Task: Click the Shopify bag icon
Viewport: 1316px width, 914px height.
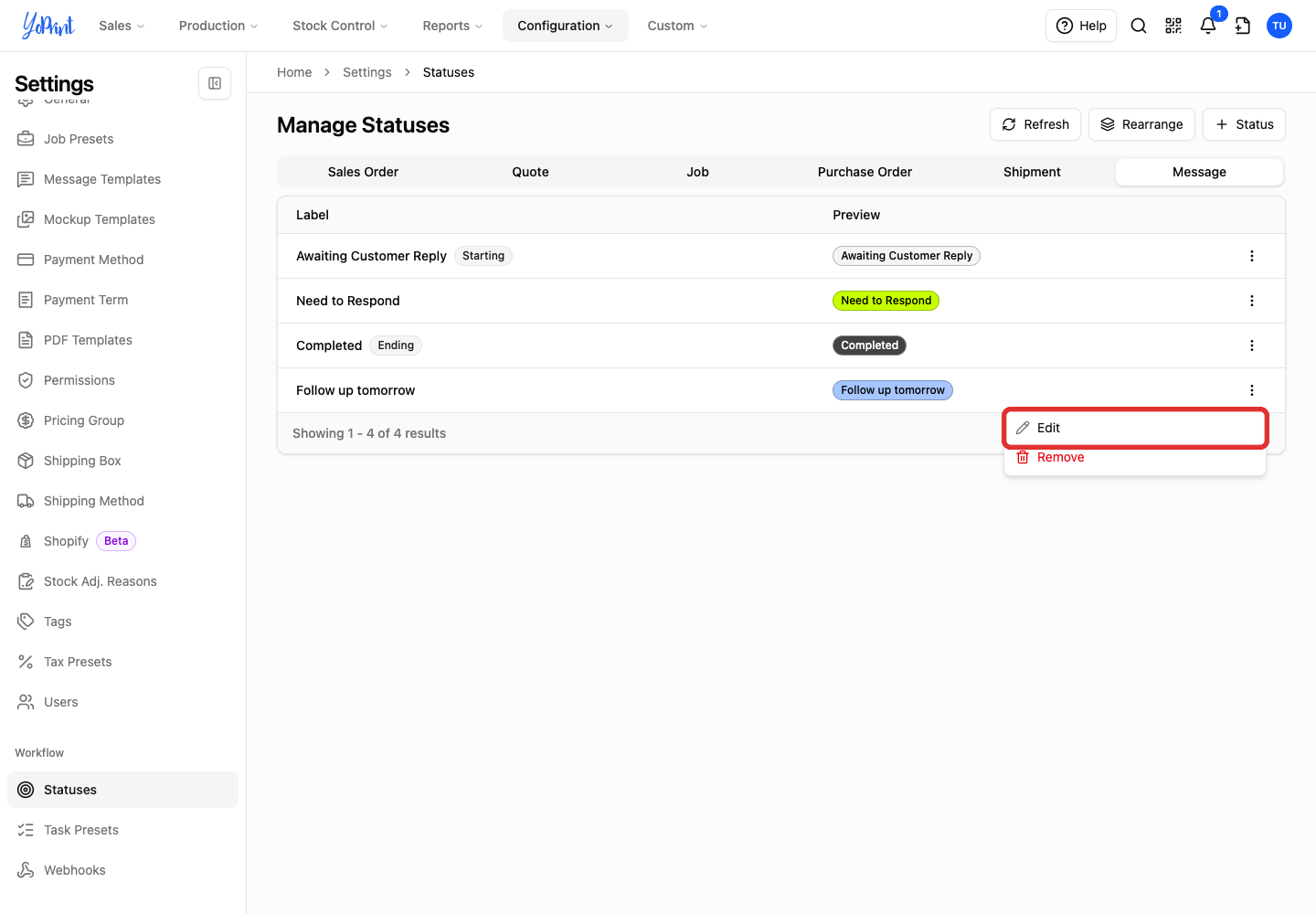Action: click(26, 541)
